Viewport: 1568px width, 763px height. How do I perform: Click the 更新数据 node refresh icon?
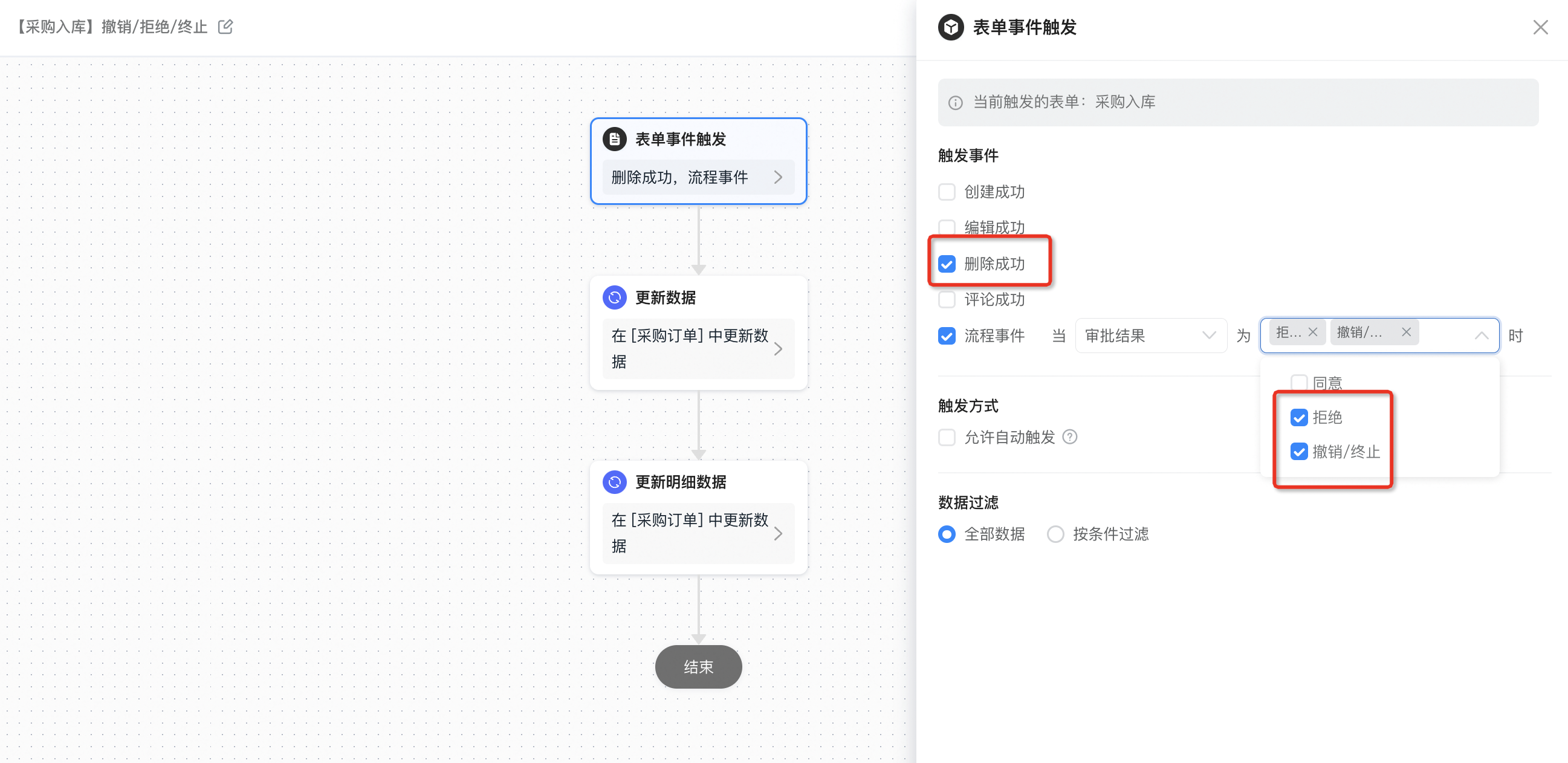pos(614,298)
